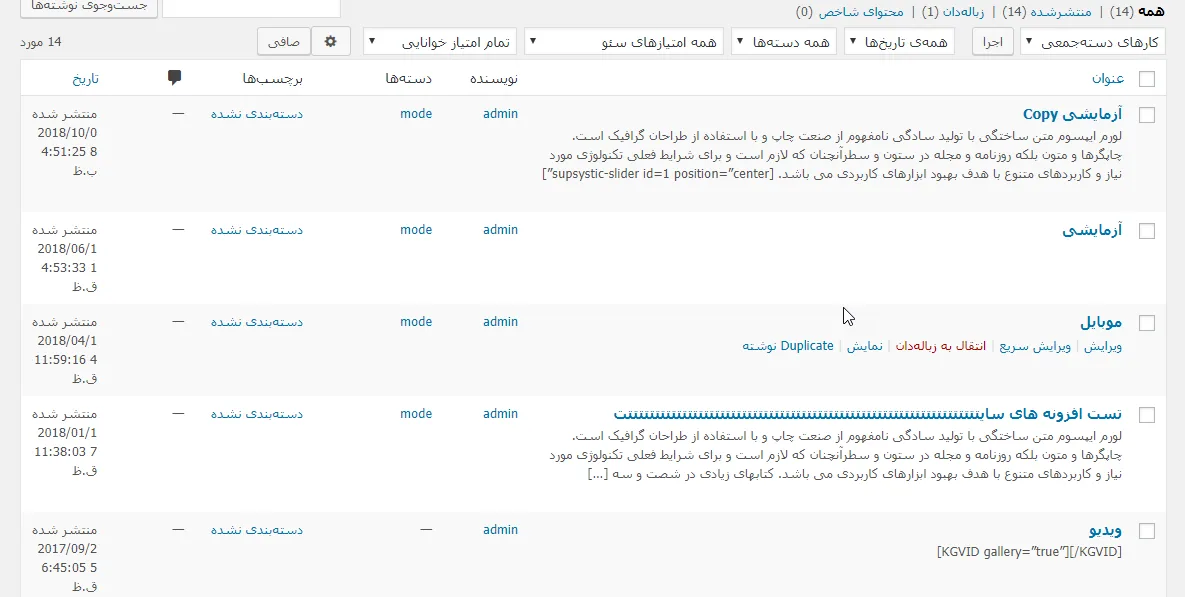Click [KGVID gallery="true"] shortcode text
Viewport: 1185px width, 597px height.
pos(1029,552)
